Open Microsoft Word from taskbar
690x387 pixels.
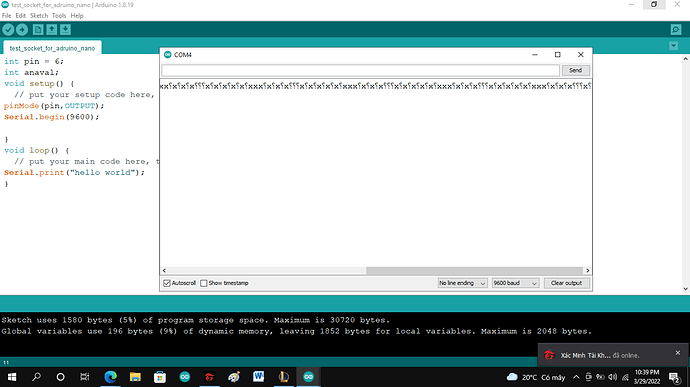coord(258,377)
